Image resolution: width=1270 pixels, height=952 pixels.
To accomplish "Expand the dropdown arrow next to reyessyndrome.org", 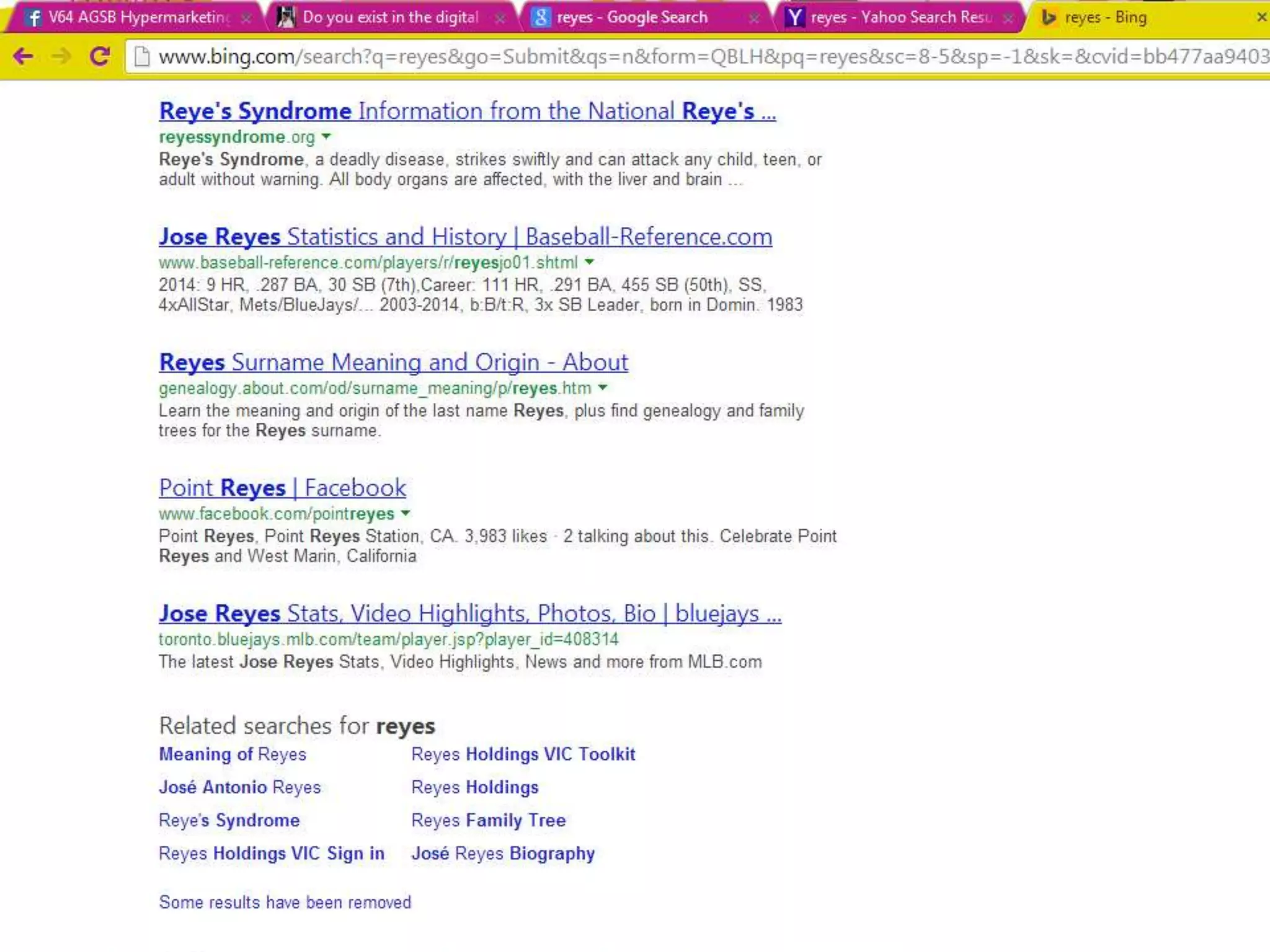I will [327, 136].
